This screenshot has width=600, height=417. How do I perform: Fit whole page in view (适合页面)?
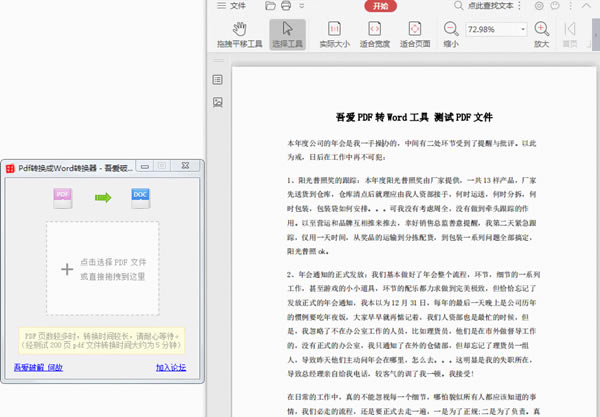coord(414,35)
